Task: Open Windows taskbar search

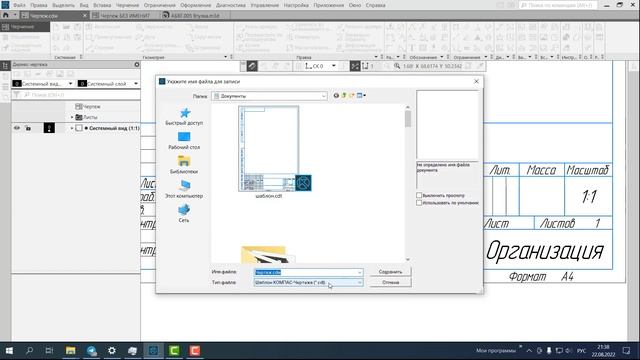Action: click(x=29, y=351)
